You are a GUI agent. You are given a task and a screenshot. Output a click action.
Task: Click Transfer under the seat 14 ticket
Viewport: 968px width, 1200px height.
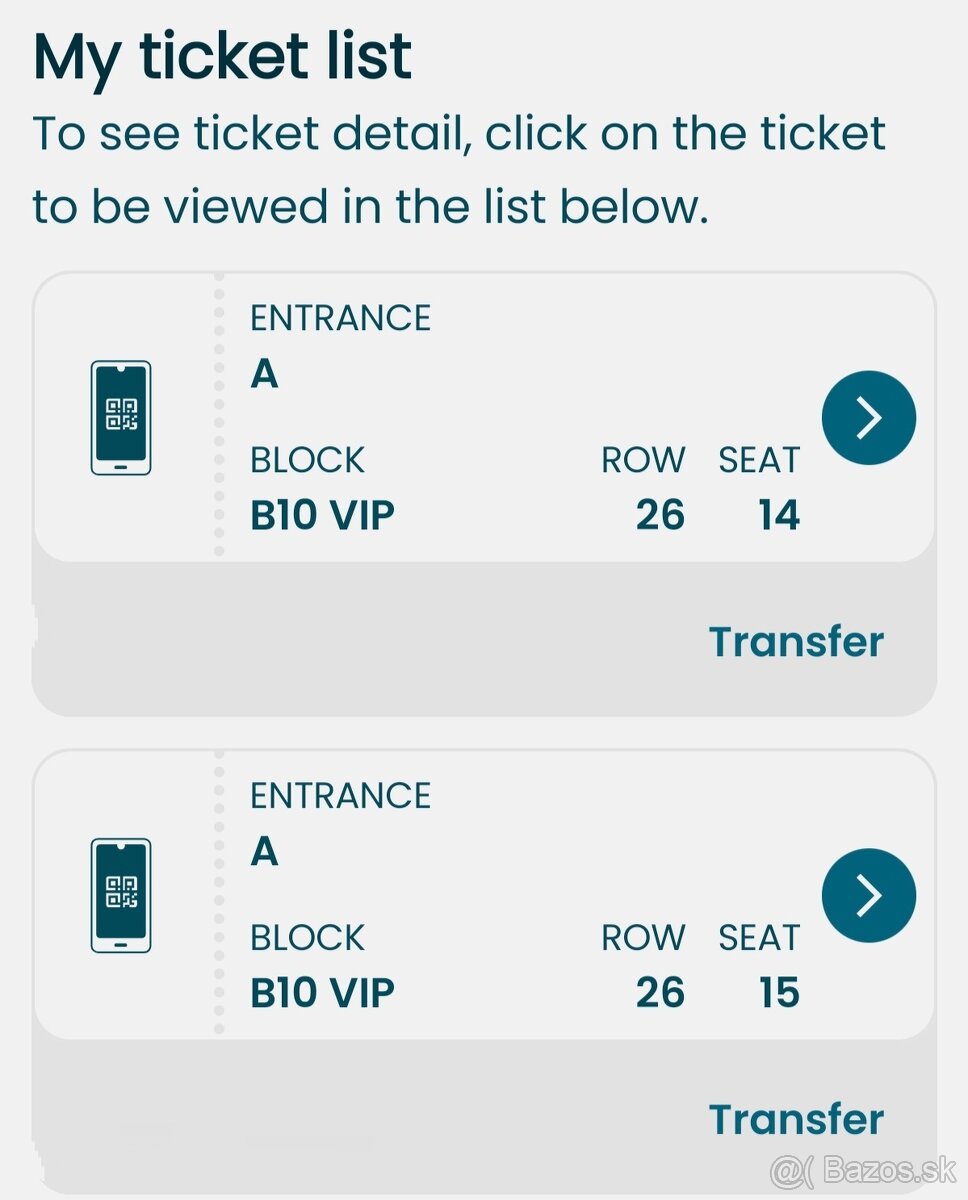coord(796,642)
